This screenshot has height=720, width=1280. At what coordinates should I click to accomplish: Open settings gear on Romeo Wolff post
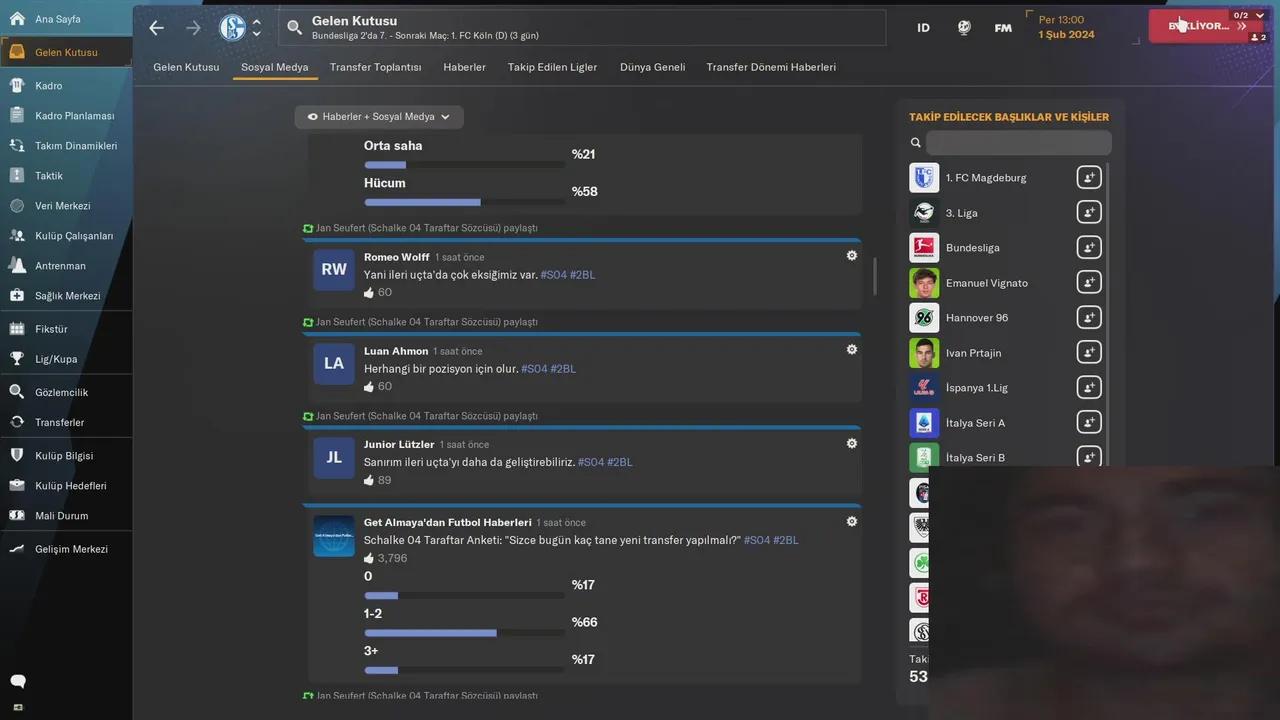click(x=852, y=256)
